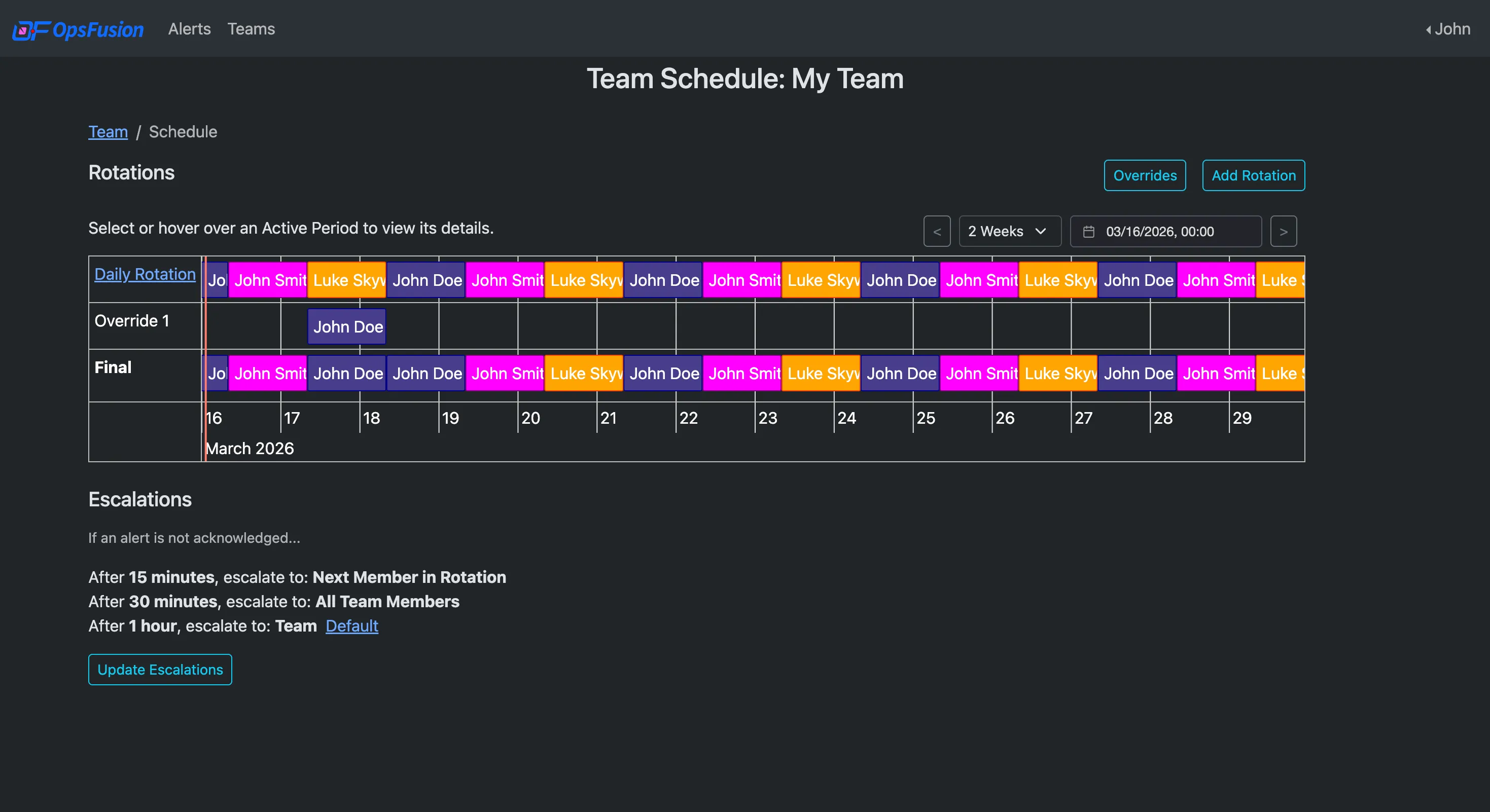Open the Teams page
The height and width of the screenshot is (812, 1490).
(x=251, y=29)
